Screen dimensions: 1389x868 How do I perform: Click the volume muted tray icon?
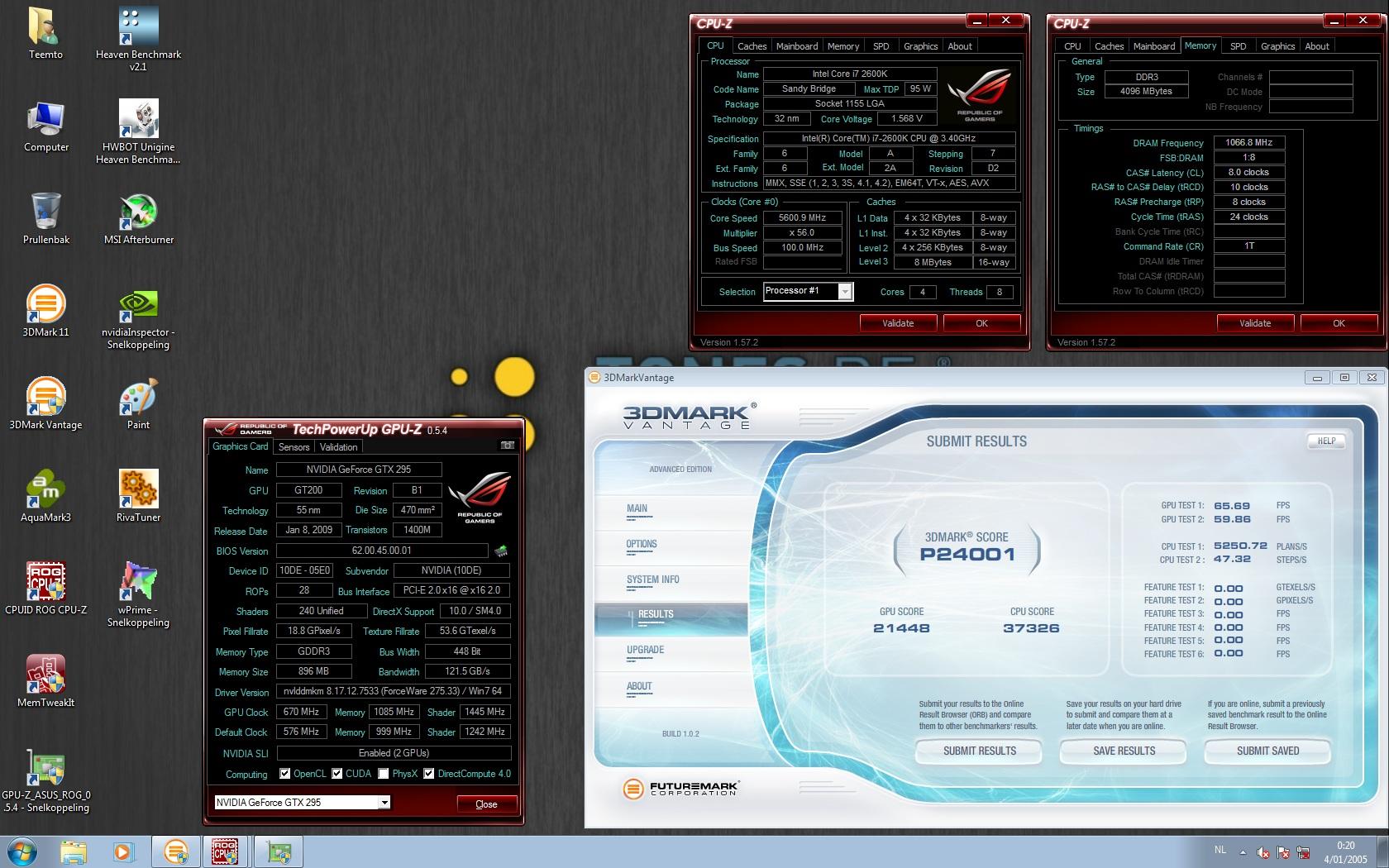[x=1263, y=852]
